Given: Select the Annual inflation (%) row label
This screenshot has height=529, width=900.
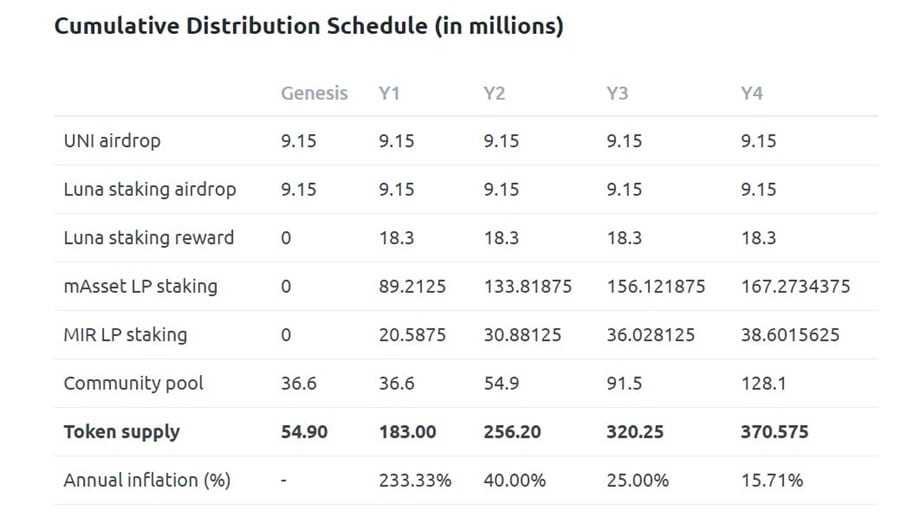Looking at the screenshot, I should [147, 480].
